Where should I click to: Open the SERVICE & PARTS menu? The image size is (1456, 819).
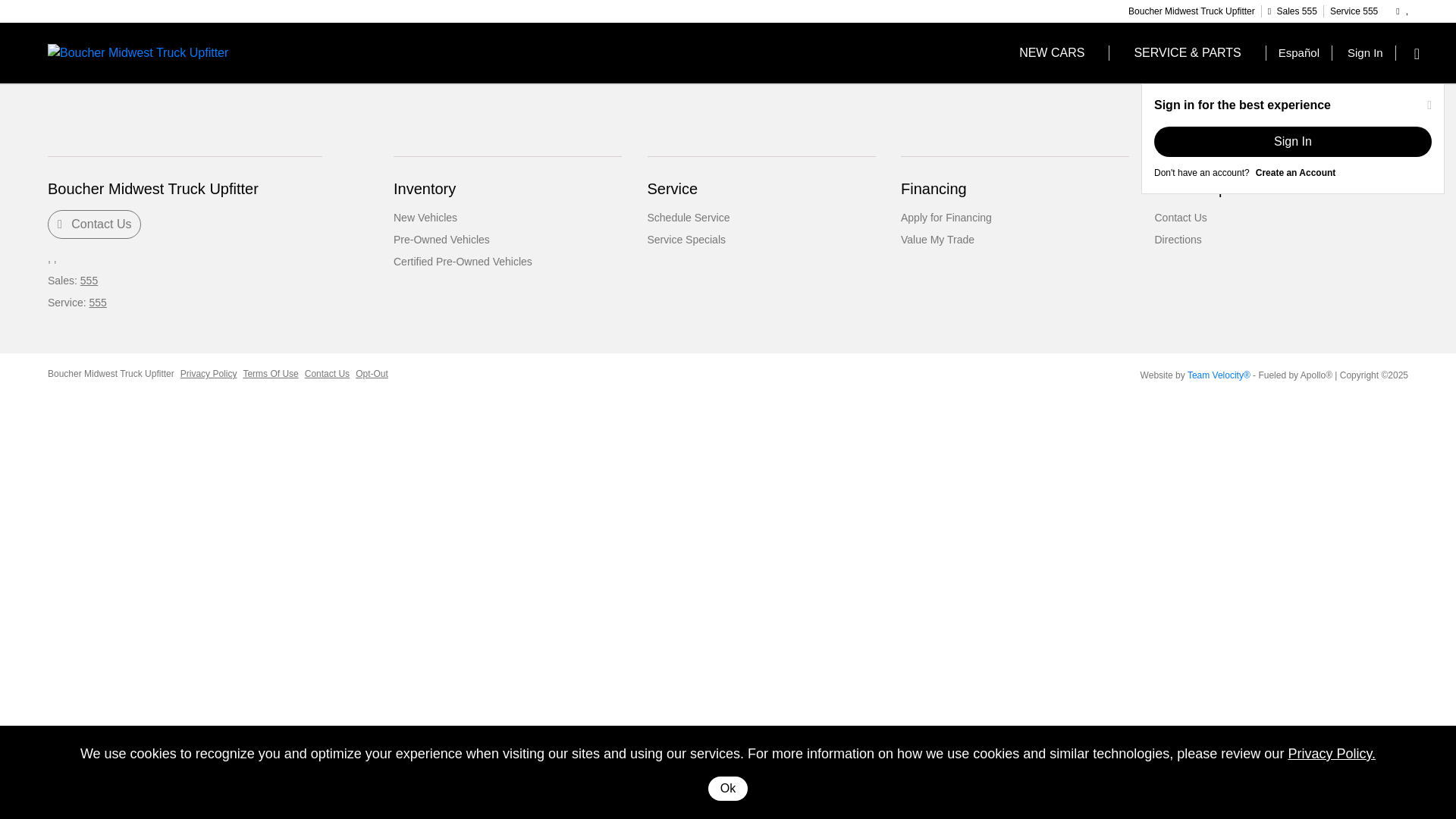pos(1187,53)
